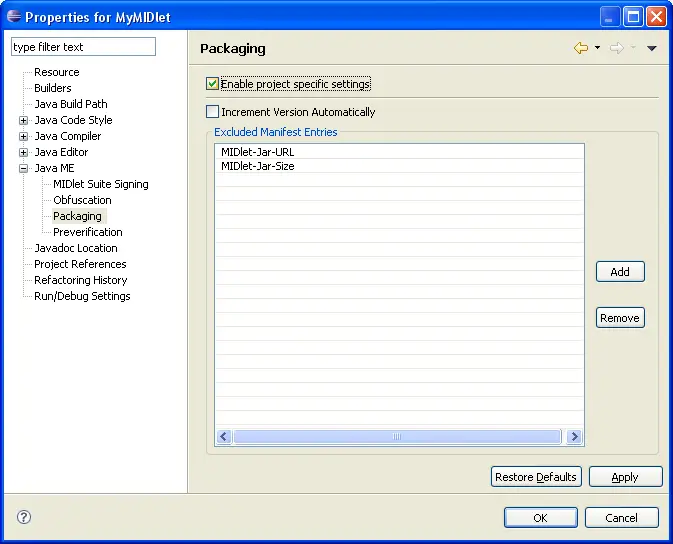Click the back navigation arrow icon

click(x=580, y=48)
